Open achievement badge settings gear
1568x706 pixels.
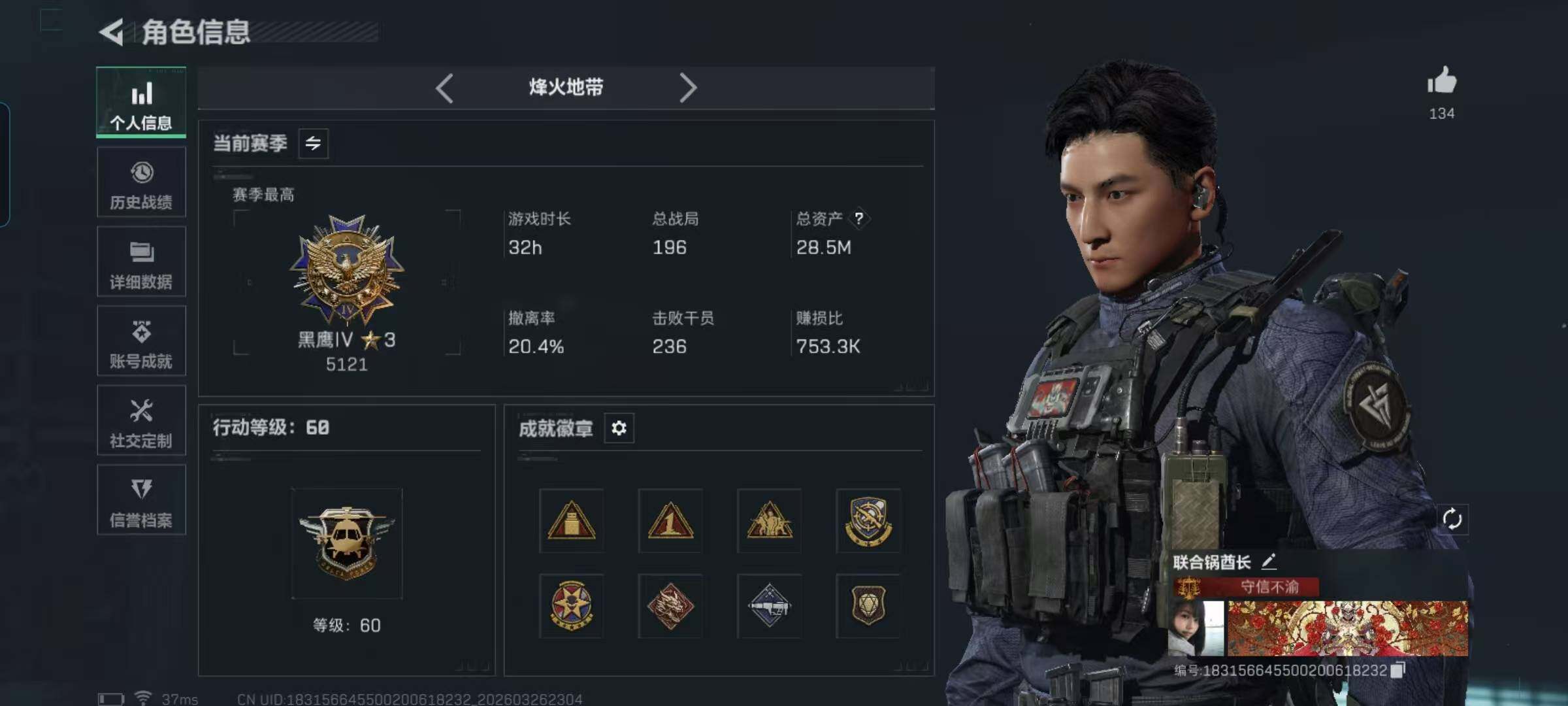click(619, 428)
